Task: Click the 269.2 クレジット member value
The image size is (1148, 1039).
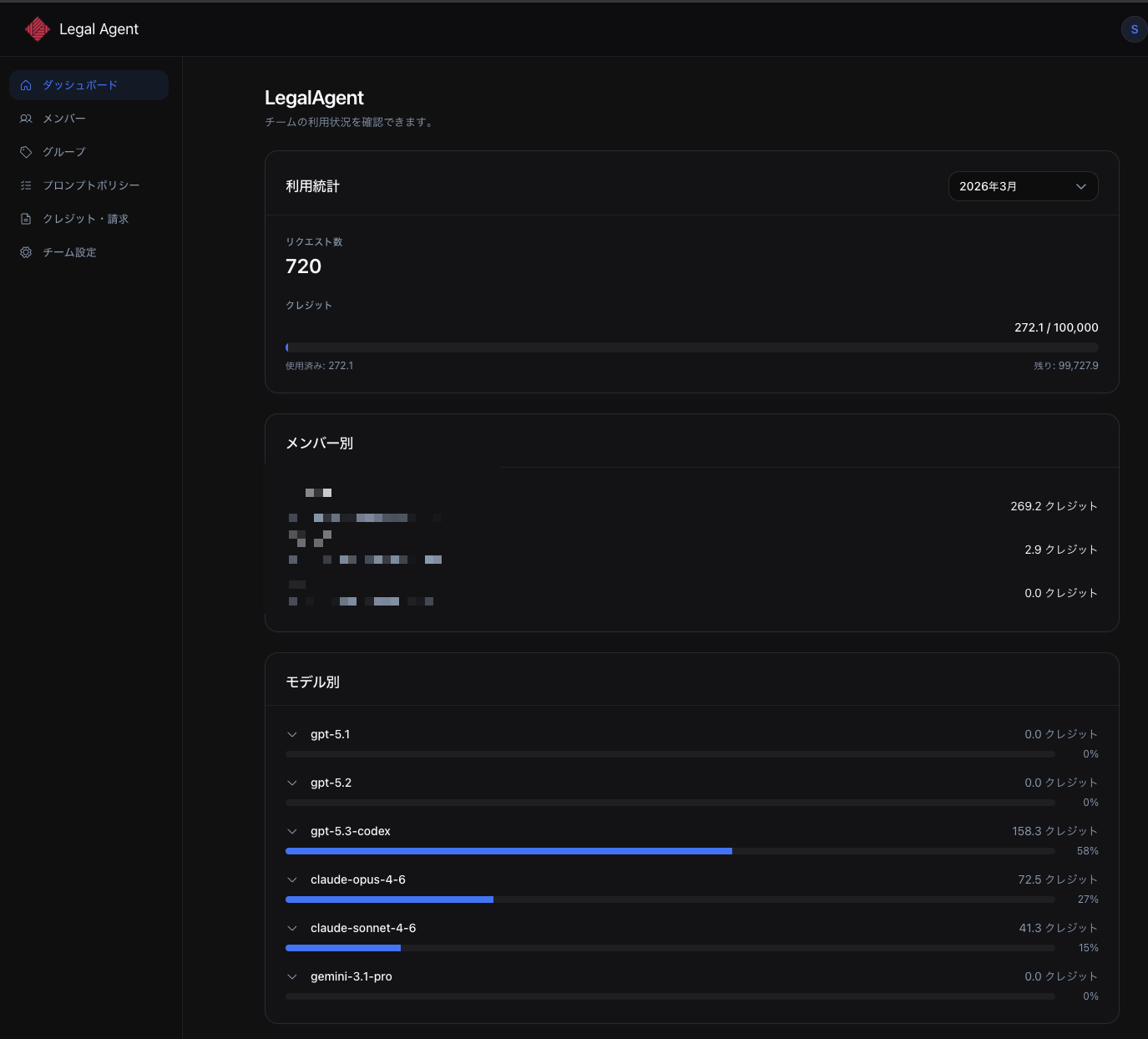Action: pyautogui.click(x=1054, y=506)
